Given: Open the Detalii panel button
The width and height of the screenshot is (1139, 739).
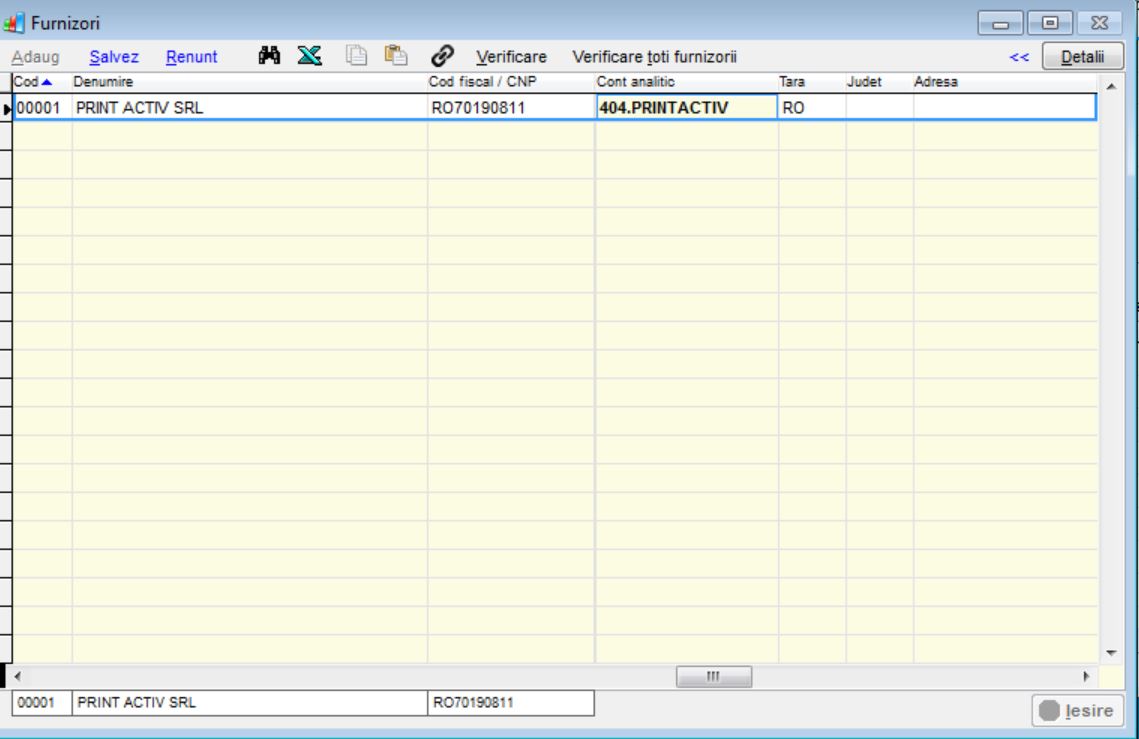Looking at the screenshot, I should point(1082,57).
